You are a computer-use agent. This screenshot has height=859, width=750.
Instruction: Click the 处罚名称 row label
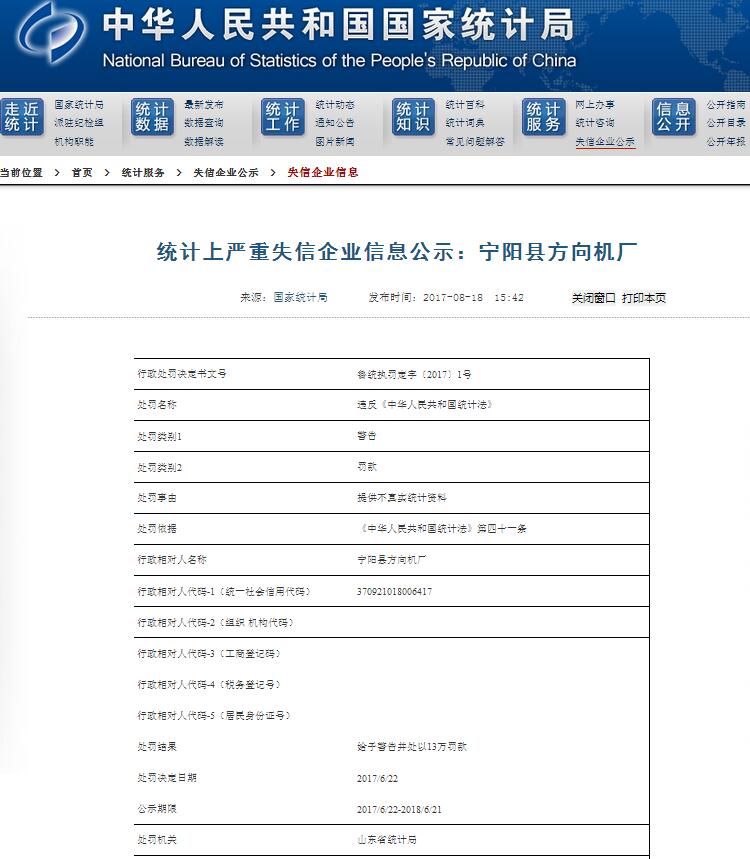click(x=157, y=405)
